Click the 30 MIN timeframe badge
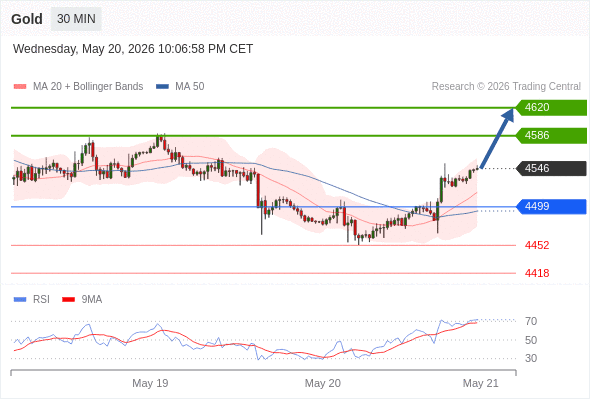590x400 pixels. pos(76,18)
